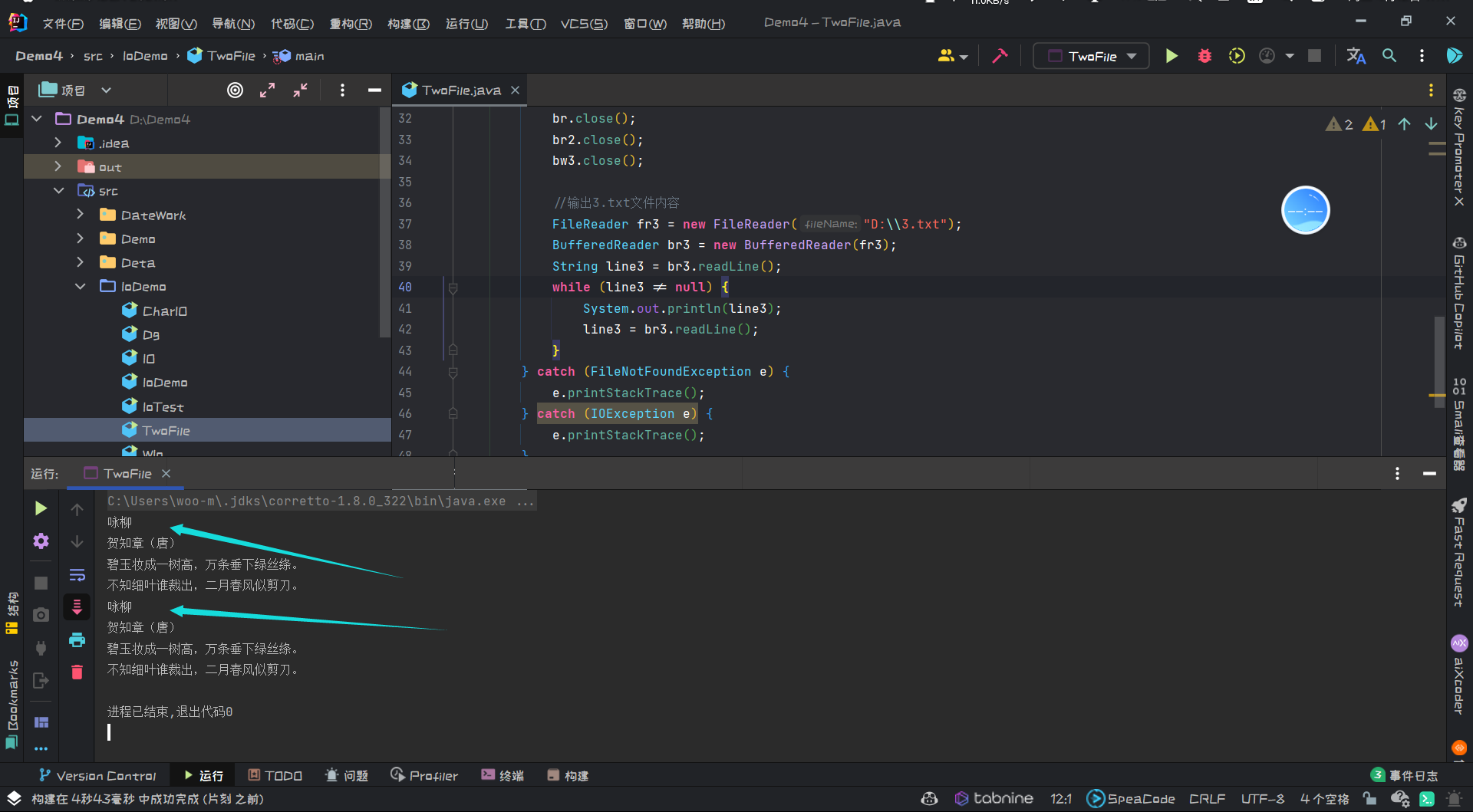Open the TwoFile run configuration dropdown
1473x812 pixels.
coord(1091,56)
